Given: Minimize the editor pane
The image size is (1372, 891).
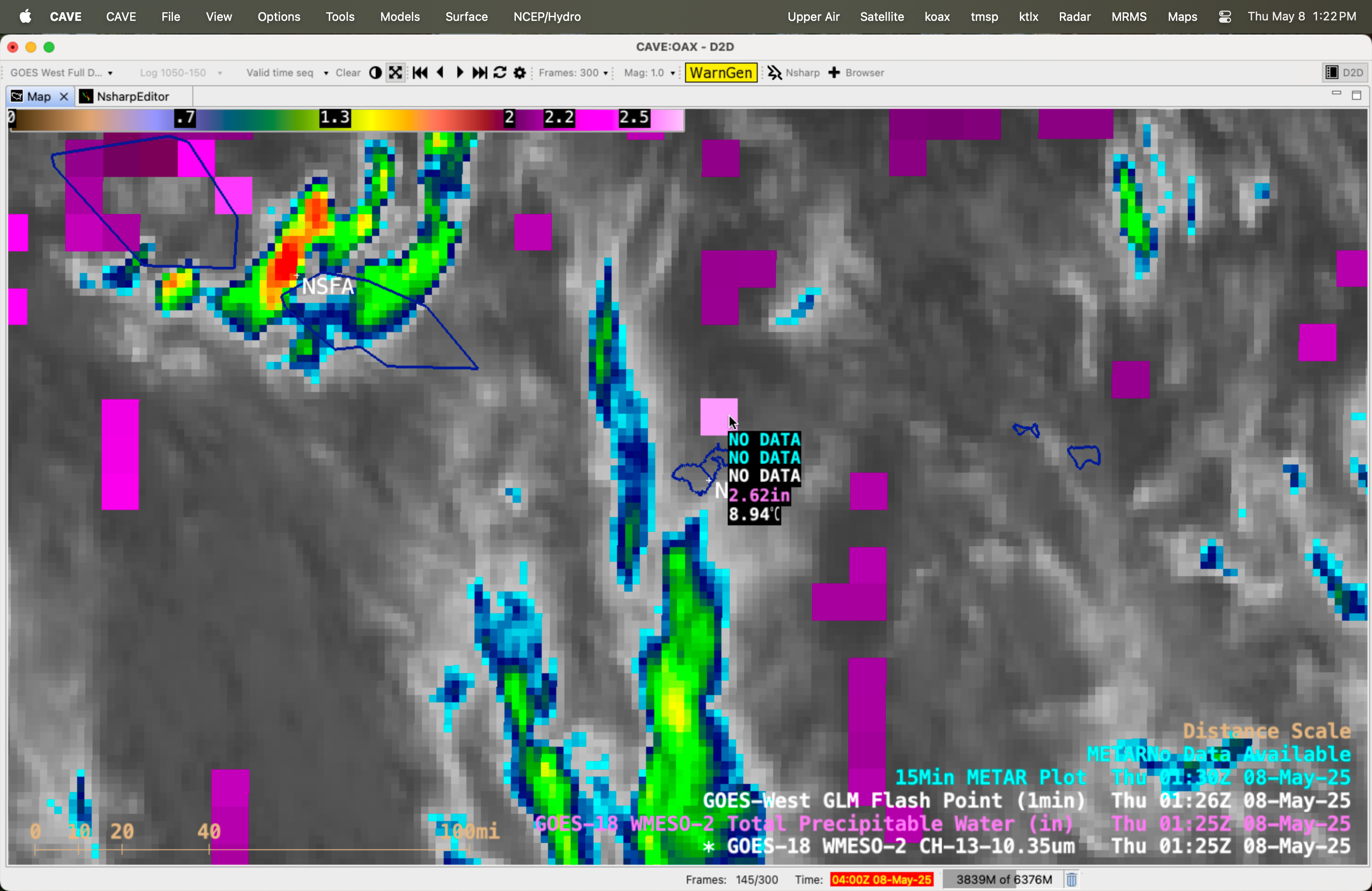Looking at the screenshot, I should [x=1336, y=94].
